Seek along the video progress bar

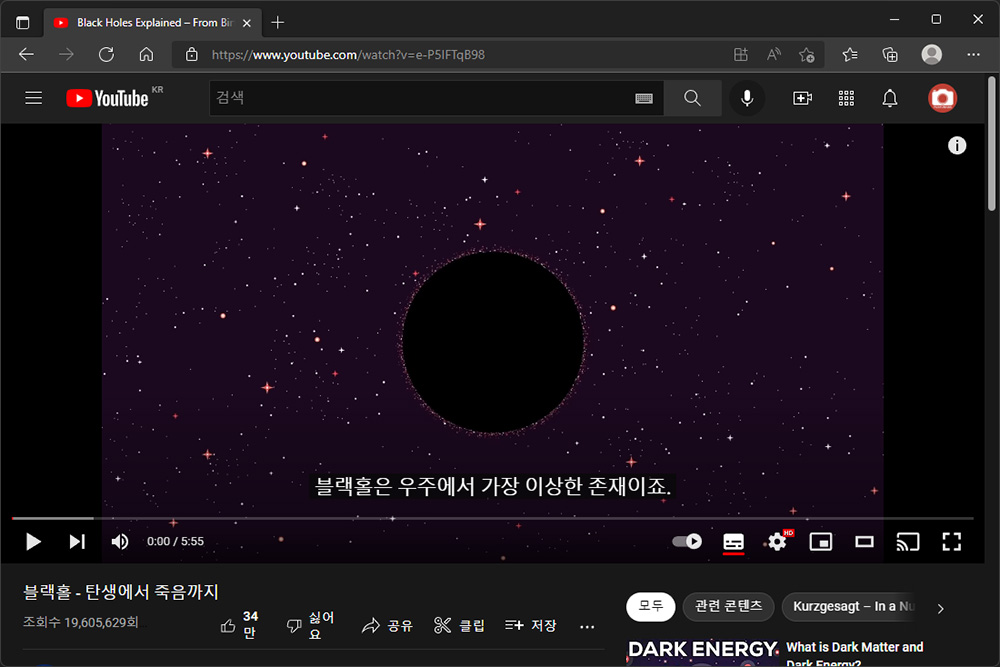tap(492, 518)
